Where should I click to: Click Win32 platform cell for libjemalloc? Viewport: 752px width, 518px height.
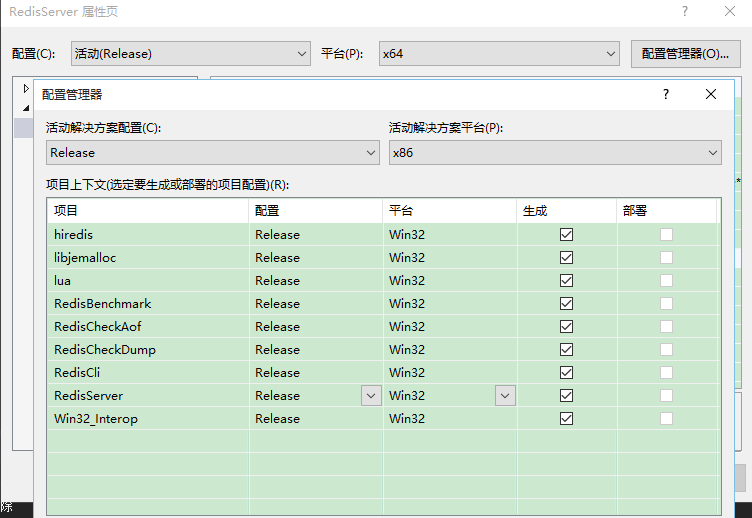click(450, 258)
